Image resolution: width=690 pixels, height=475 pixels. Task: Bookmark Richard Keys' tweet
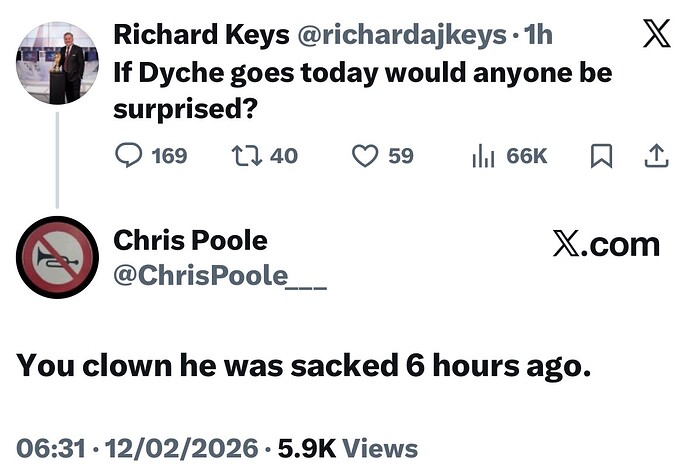[x=601, y=156]
